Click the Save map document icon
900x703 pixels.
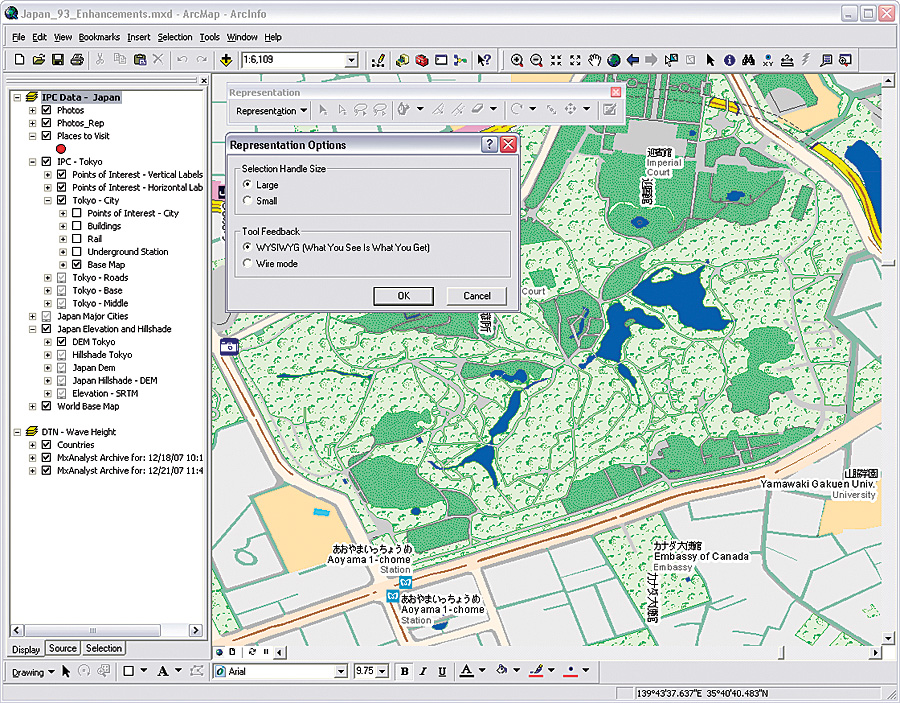(58, 60)
